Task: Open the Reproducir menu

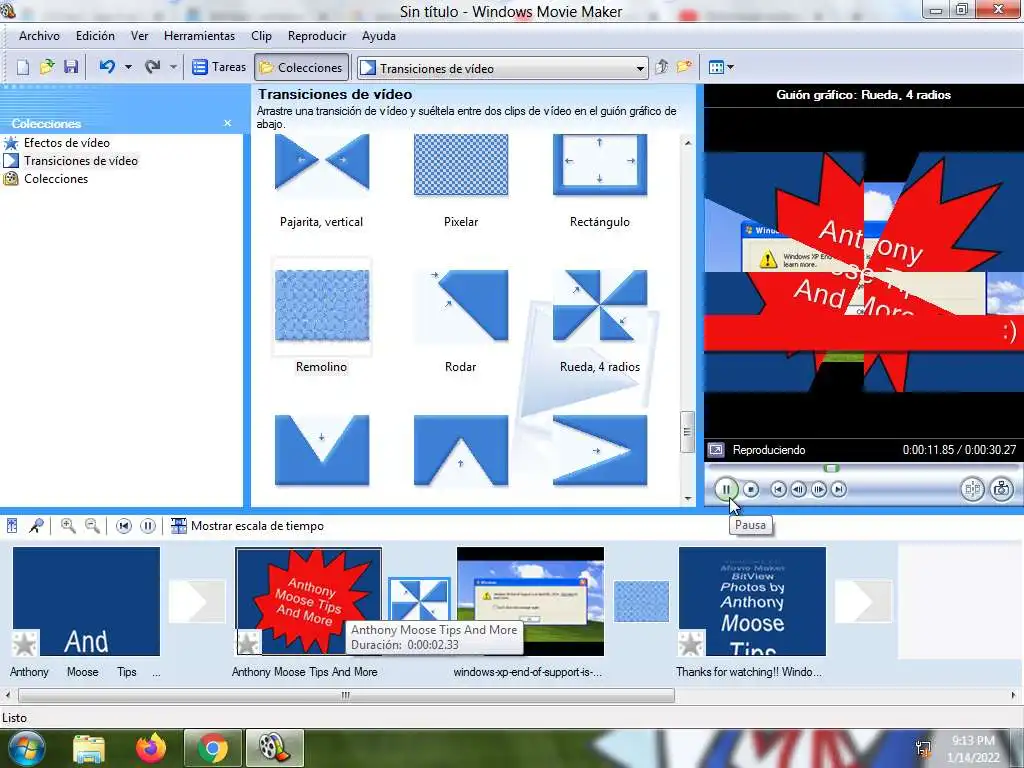Action: (317, 36)
